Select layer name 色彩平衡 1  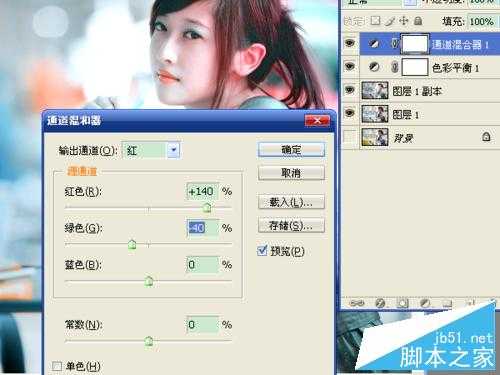[x=455, y=68]
